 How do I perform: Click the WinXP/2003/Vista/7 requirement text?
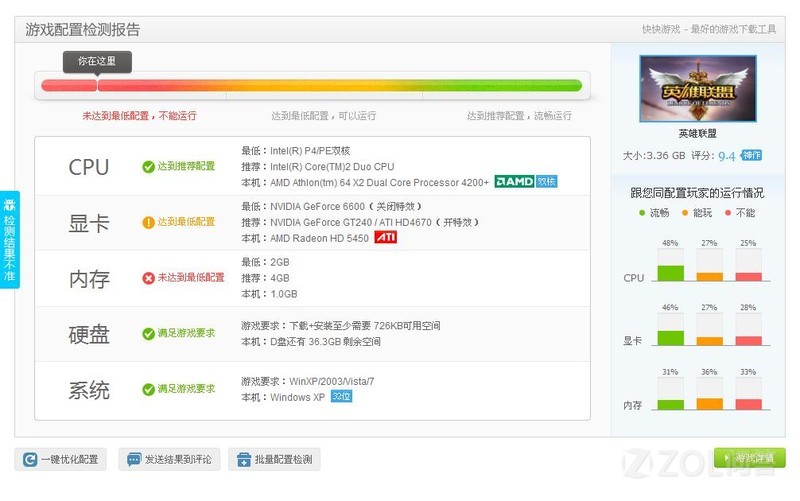pyautogui.click(x=332, y=382)
